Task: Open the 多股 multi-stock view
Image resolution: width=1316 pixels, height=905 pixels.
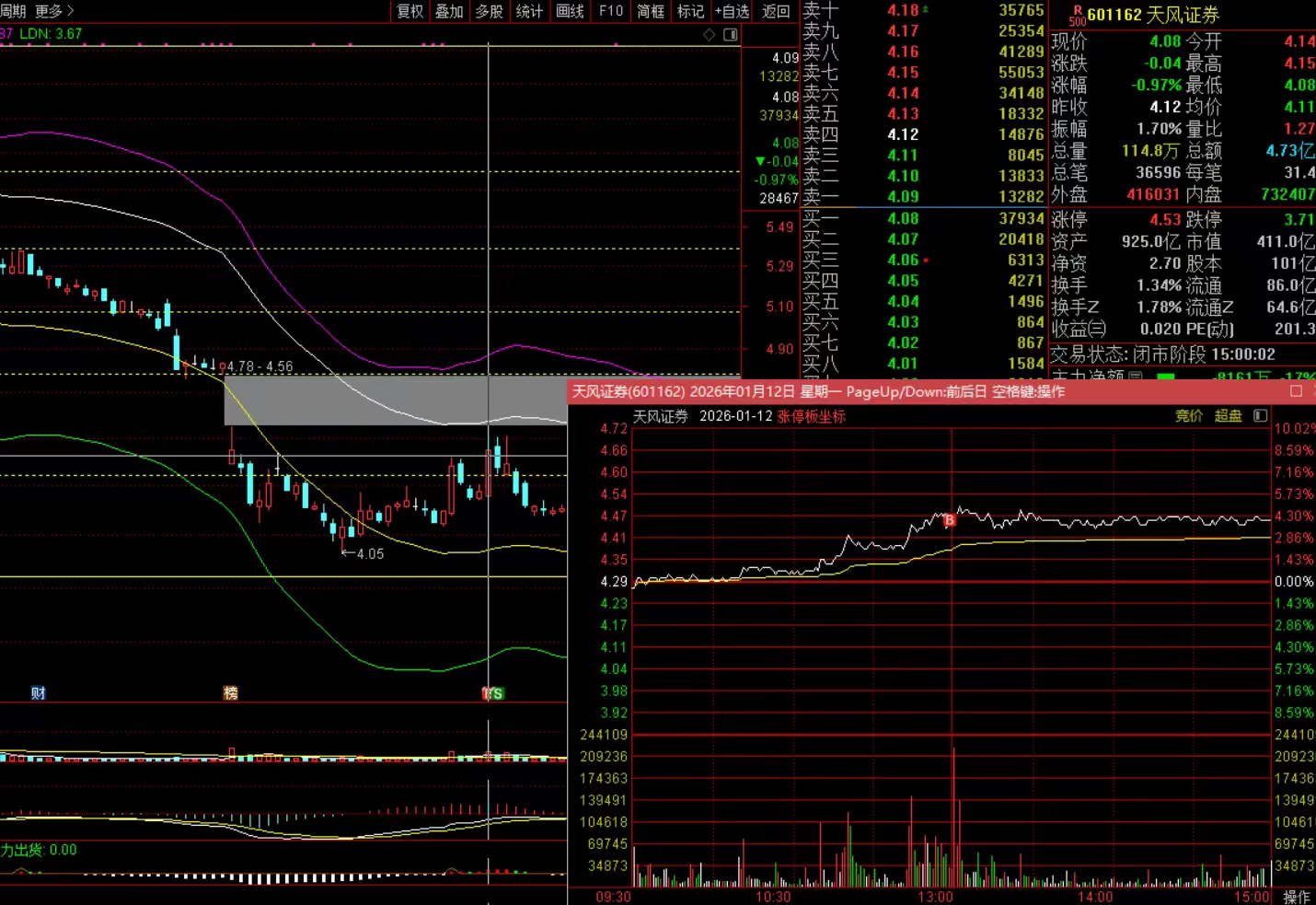Action: (490, 11)
